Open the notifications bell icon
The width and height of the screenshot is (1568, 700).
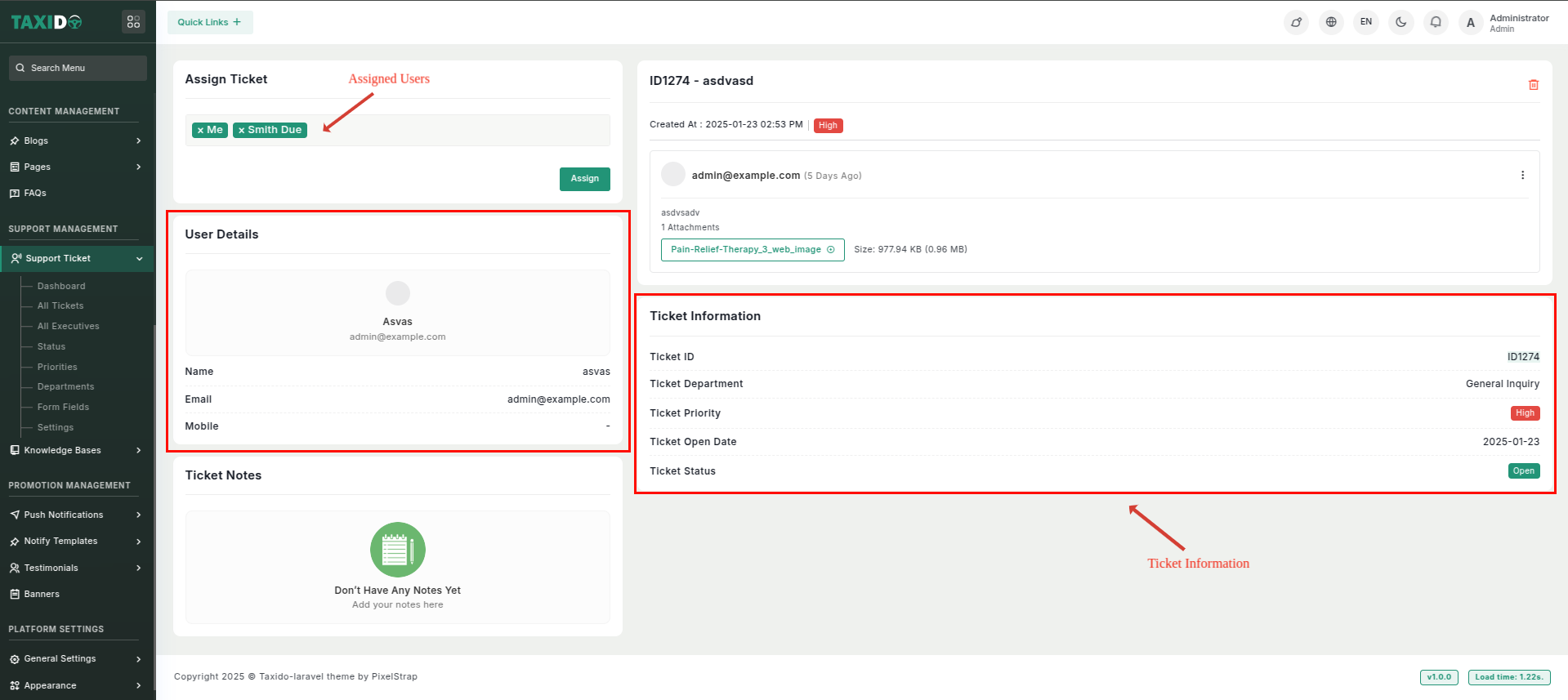pos(1436,22)
